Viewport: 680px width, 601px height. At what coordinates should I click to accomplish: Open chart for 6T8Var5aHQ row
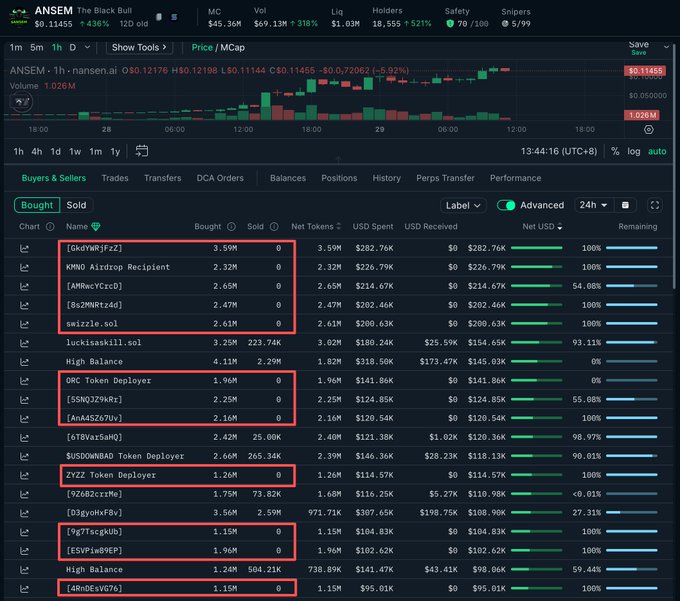click(x=24, y=438)
